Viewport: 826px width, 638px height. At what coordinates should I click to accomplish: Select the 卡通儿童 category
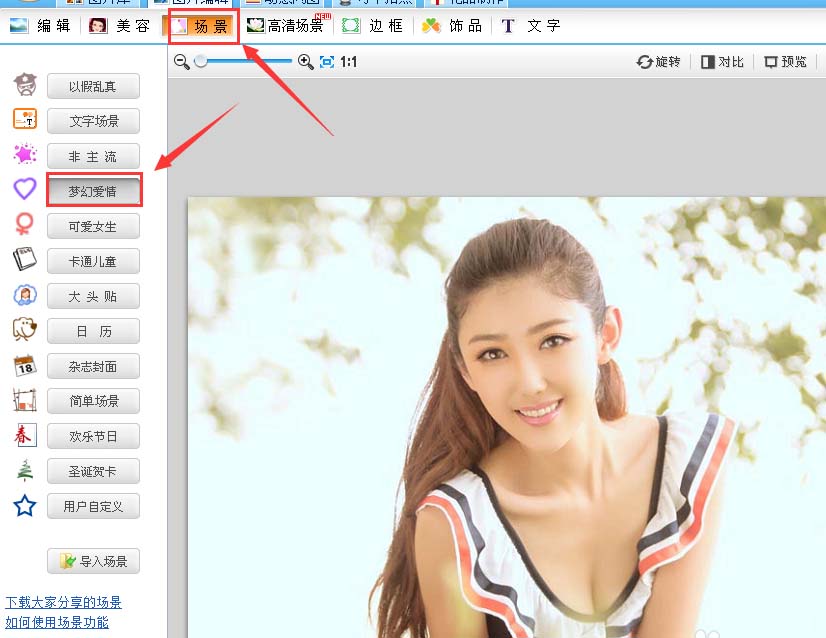[93, 261]
